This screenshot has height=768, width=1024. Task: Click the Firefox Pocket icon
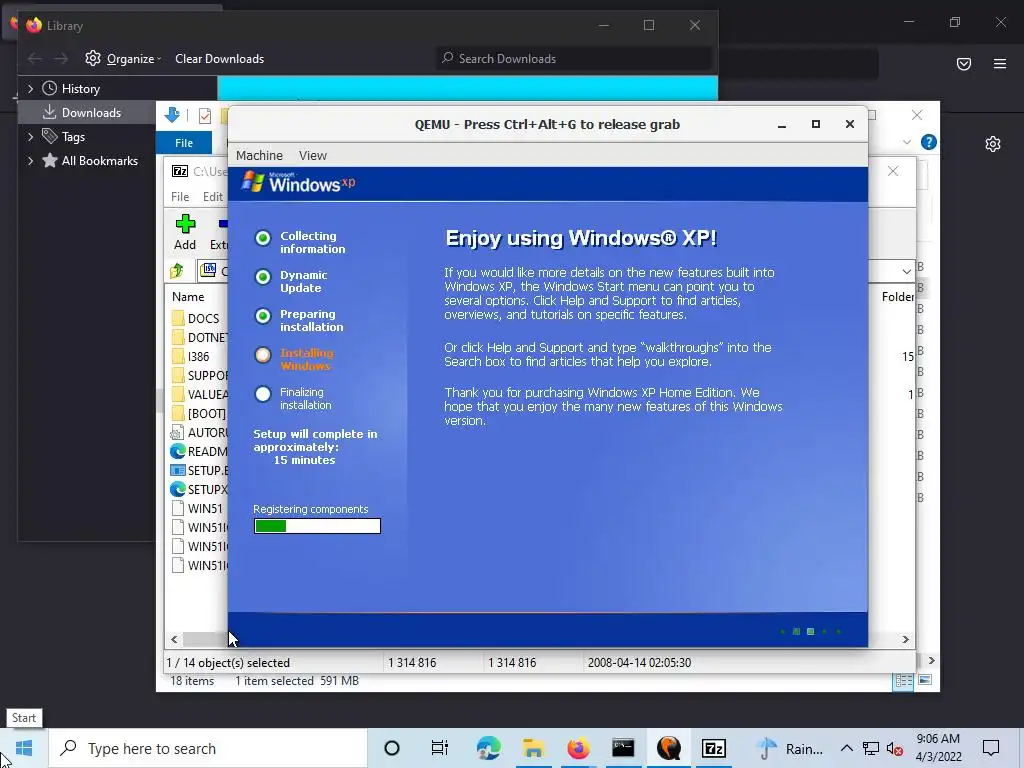pyautogui.click(x=963, y=63)
